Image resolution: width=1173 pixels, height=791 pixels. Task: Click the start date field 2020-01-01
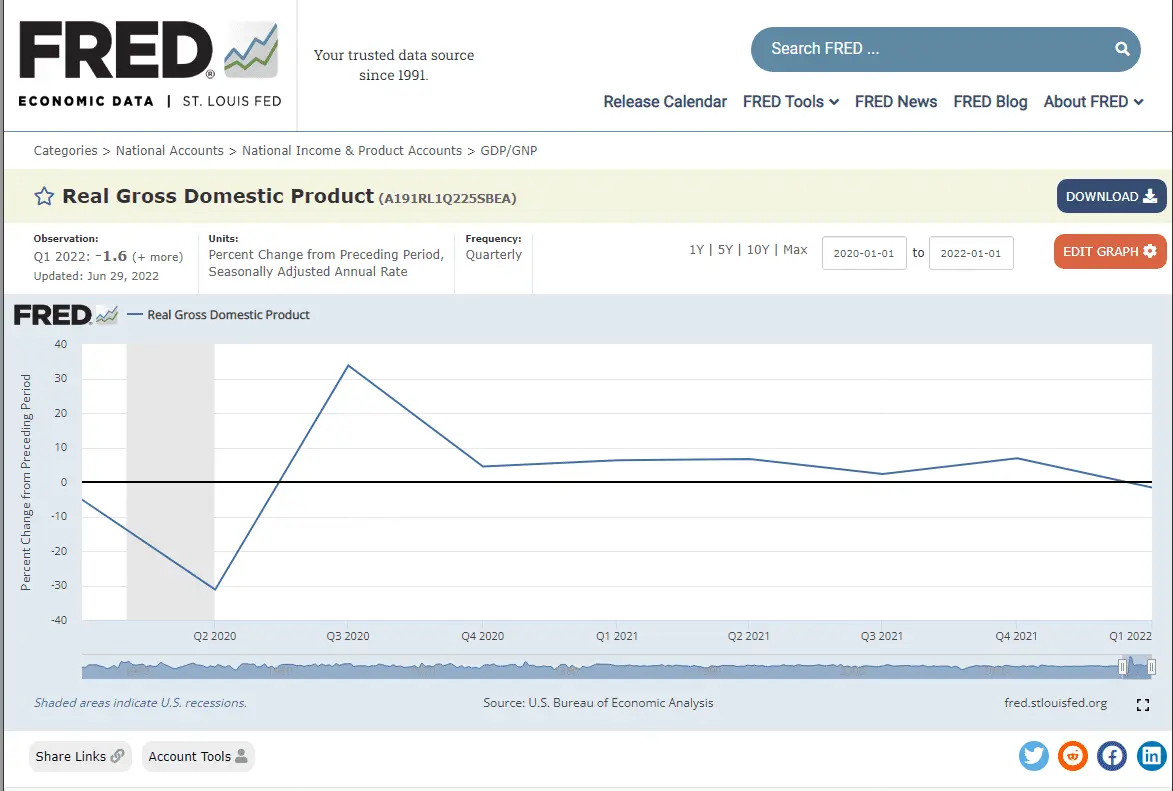pos(864,254)
